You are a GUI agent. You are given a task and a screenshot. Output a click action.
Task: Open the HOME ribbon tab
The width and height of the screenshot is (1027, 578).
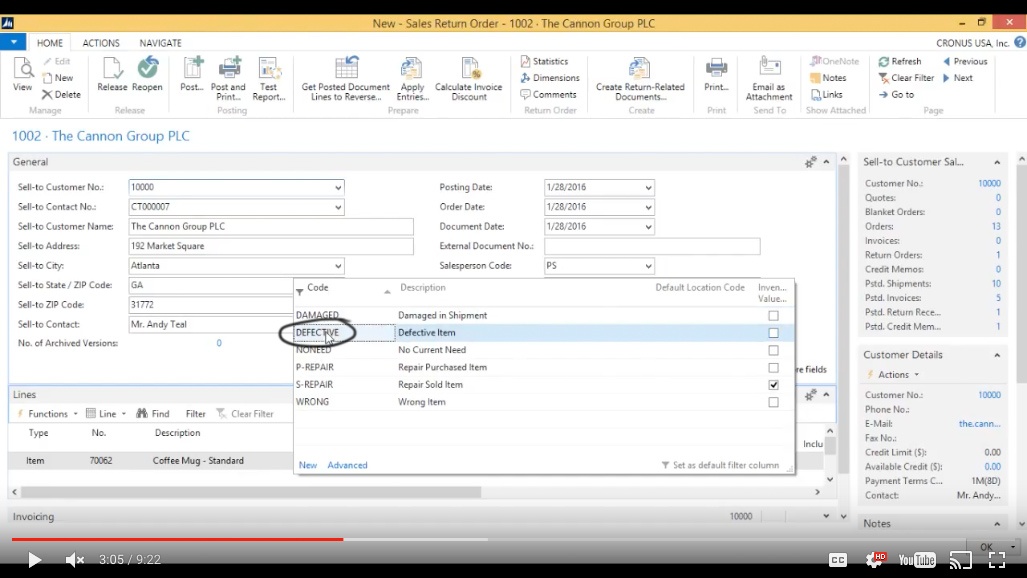(50, 43)
